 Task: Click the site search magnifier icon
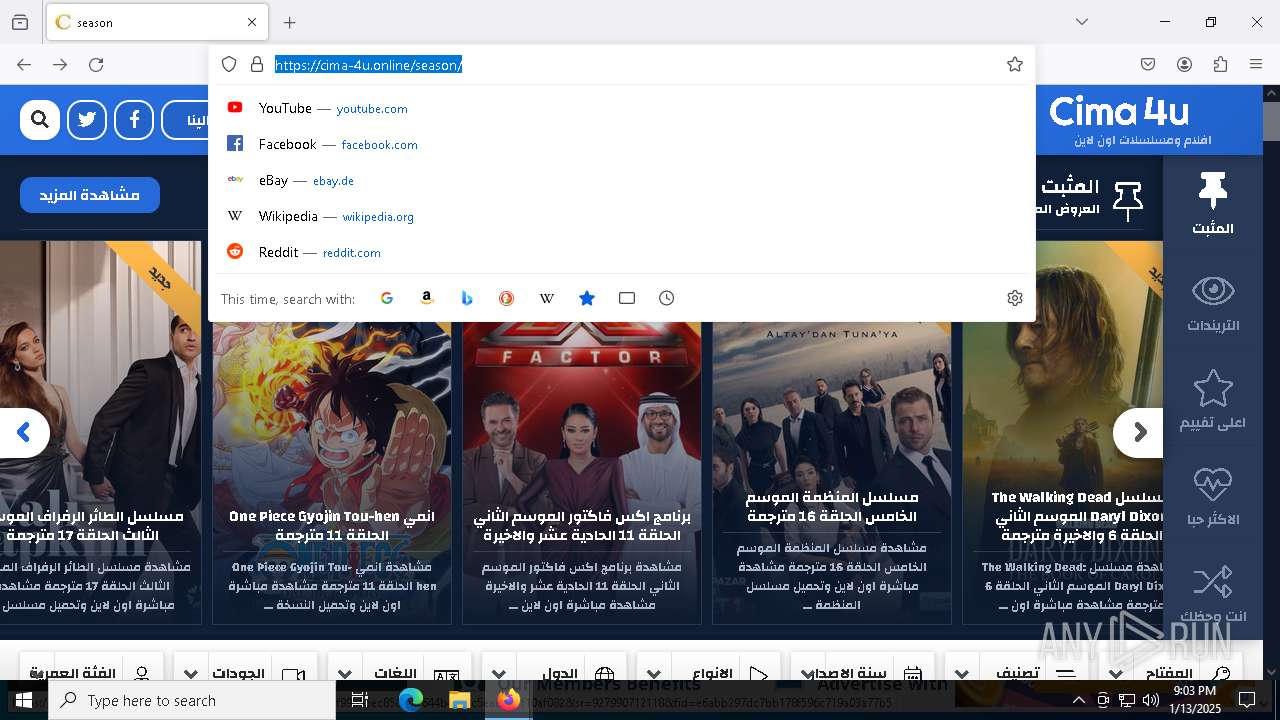(40, 120)
